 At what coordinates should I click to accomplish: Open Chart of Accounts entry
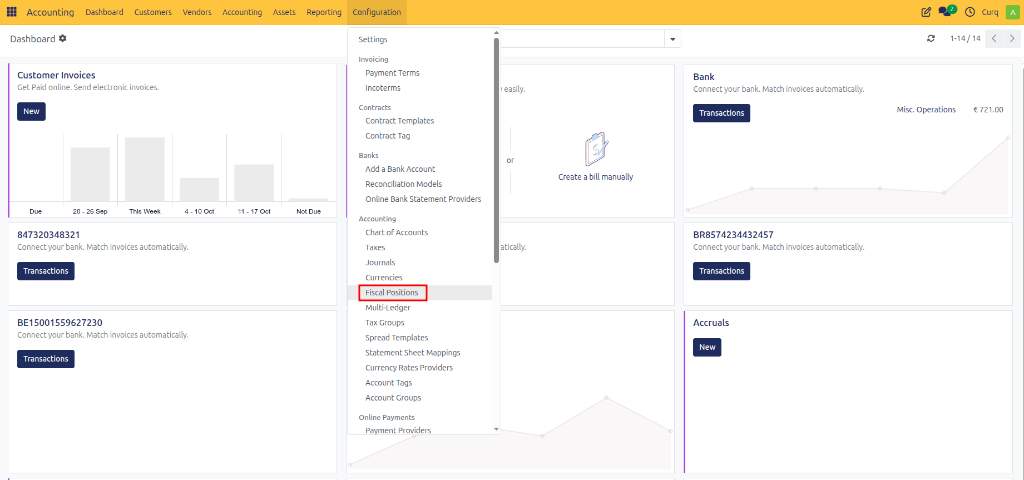(396, 232)
